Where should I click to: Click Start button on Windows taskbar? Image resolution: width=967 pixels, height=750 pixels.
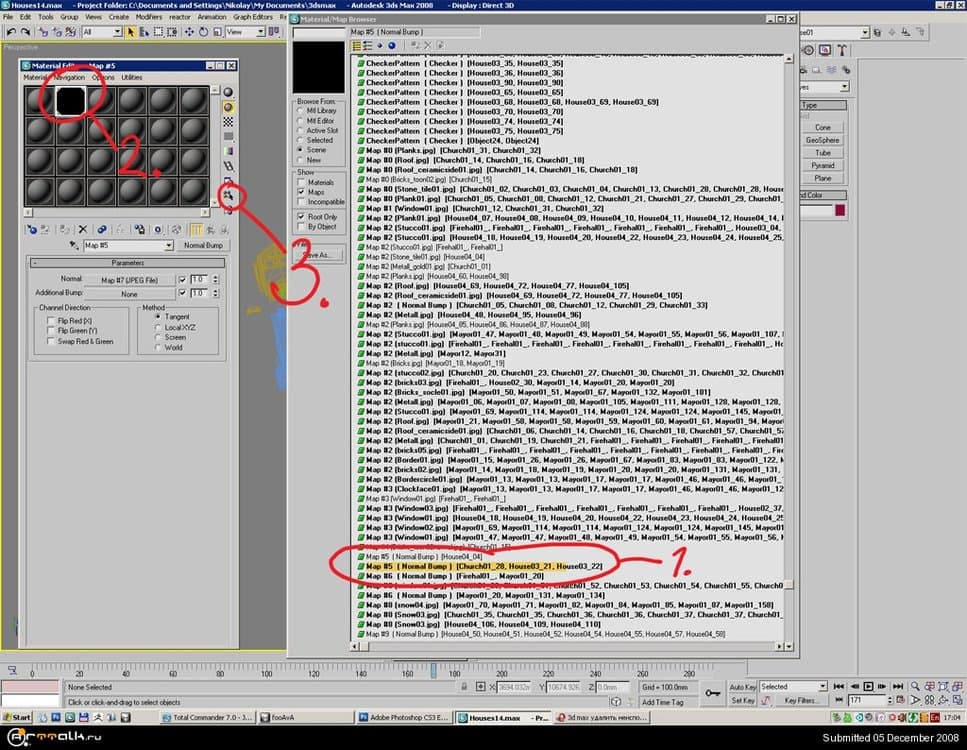click(x=17, y=717)
